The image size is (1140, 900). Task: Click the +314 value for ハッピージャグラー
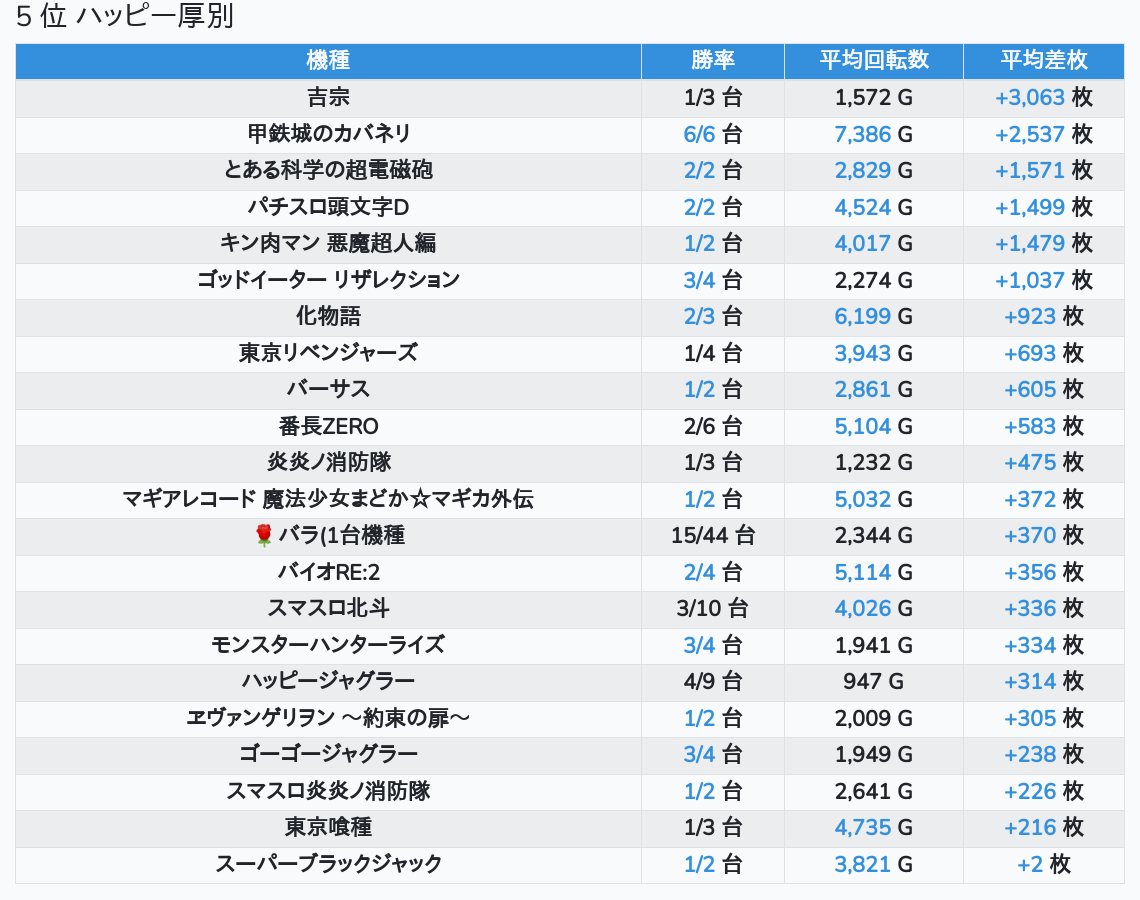point(1030,681)
